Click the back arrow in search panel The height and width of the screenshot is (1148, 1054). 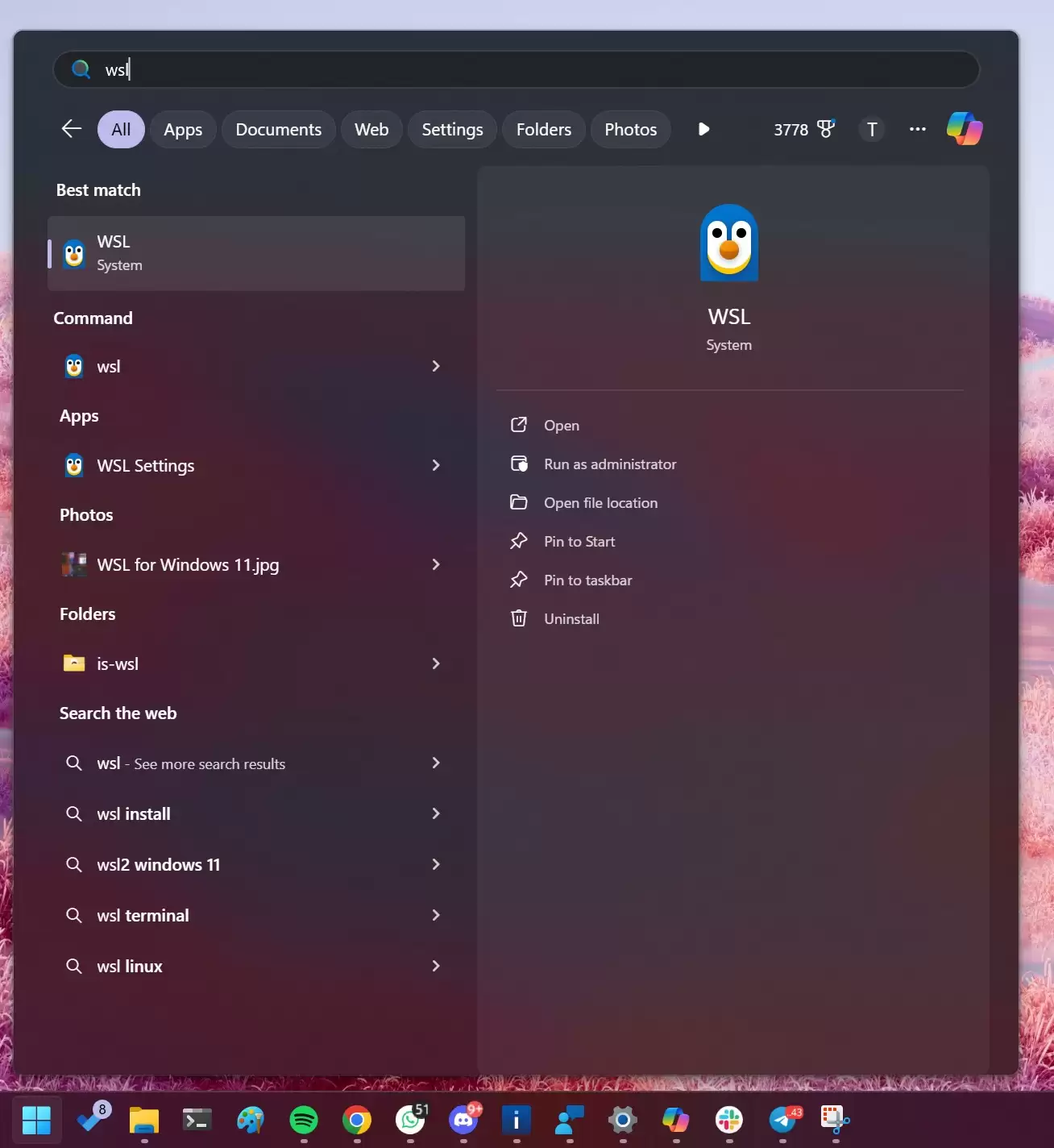coord(72,129)
